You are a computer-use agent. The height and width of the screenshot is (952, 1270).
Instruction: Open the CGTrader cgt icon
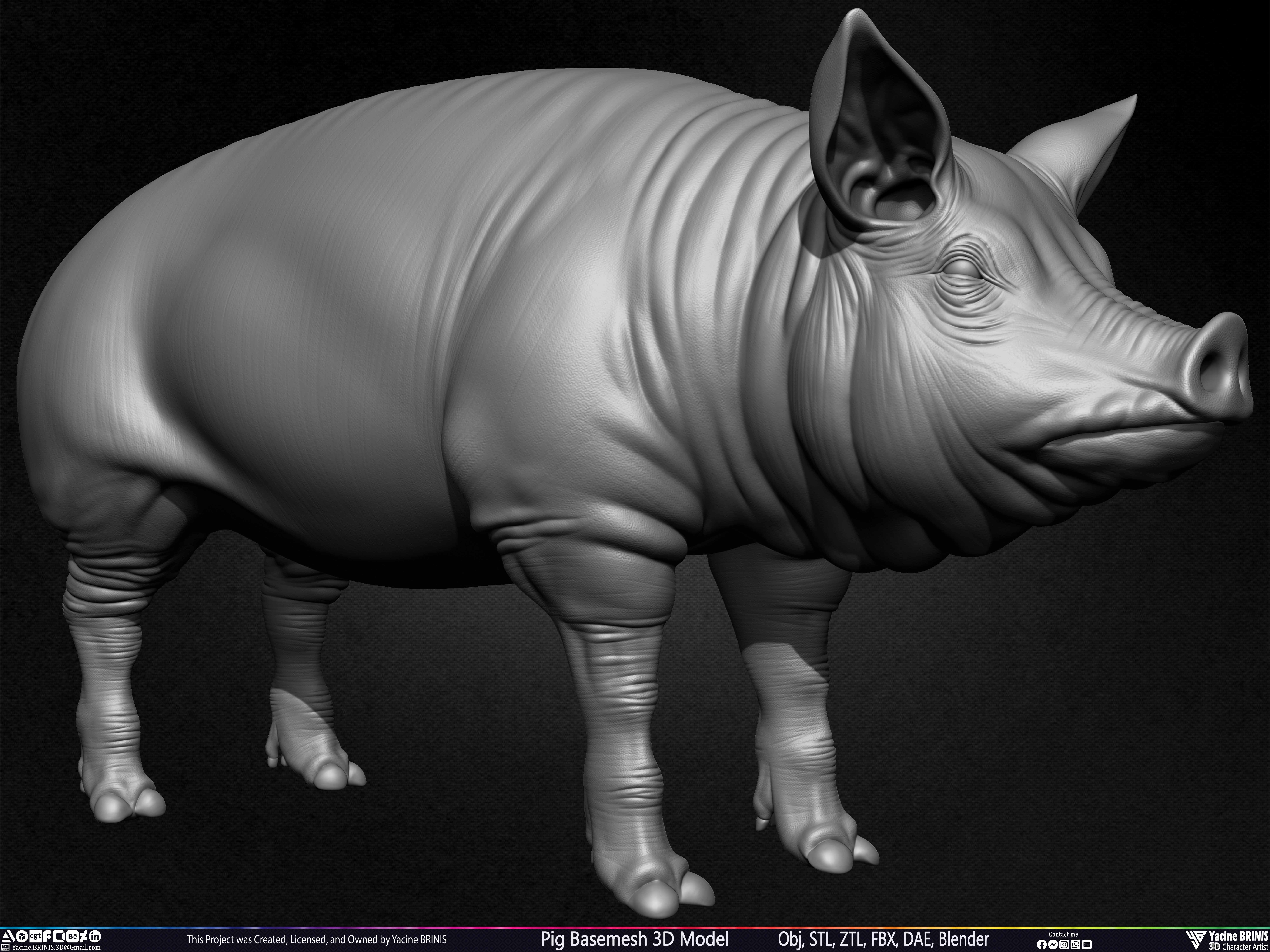(x=36, y=936)
